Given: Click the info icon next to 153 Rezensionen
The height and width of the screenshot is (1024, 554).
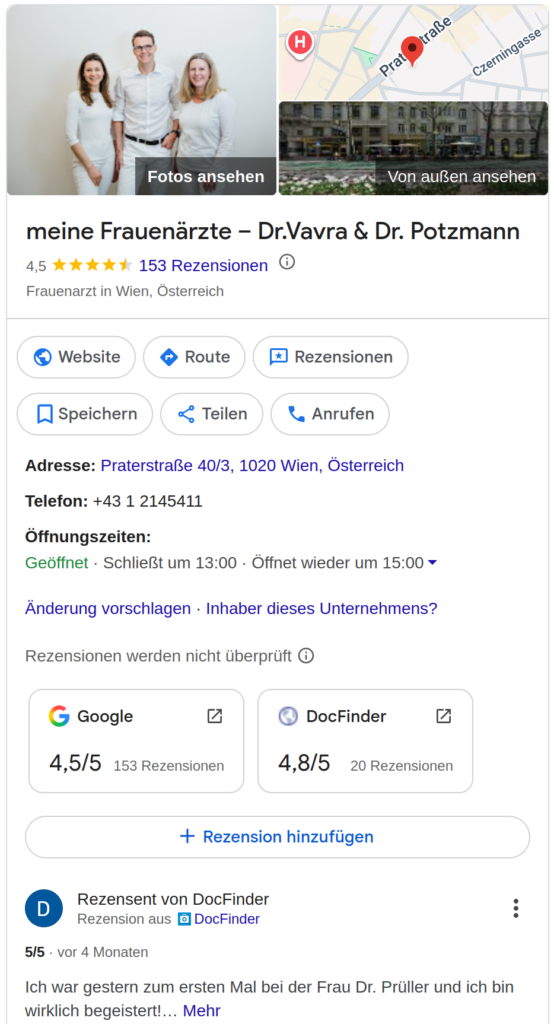Looking at the screenshot, I should tap(287, 263).
